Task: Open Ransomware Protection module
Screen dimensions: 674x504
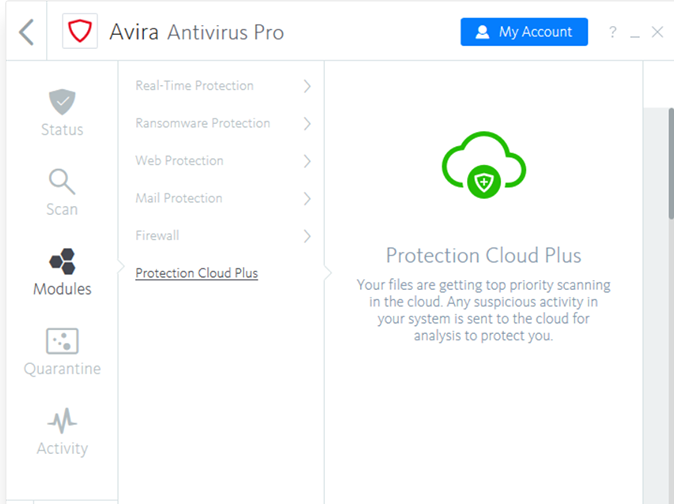Action: pos(203,123)
